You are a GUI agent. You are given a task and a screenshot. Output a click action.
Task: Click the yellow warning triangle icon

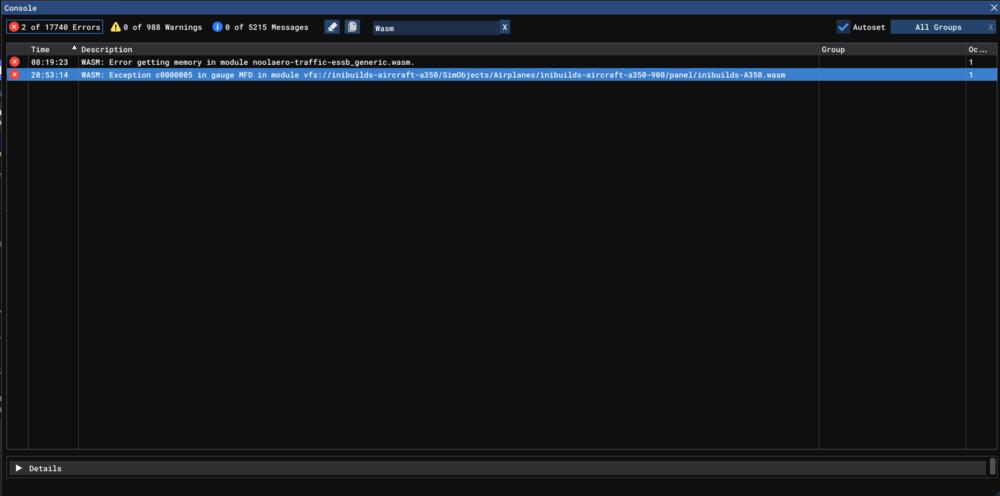(x=116, y=27)
